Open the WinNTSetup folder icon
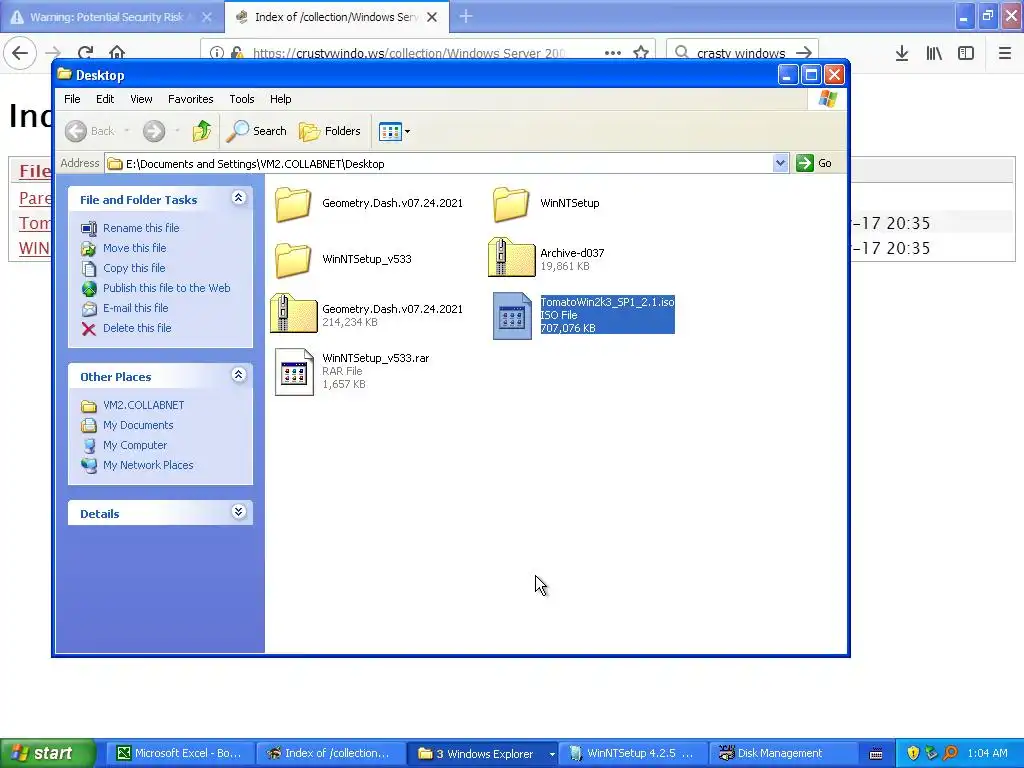Viewport: 1024px width, 768px height. (511, 204)
